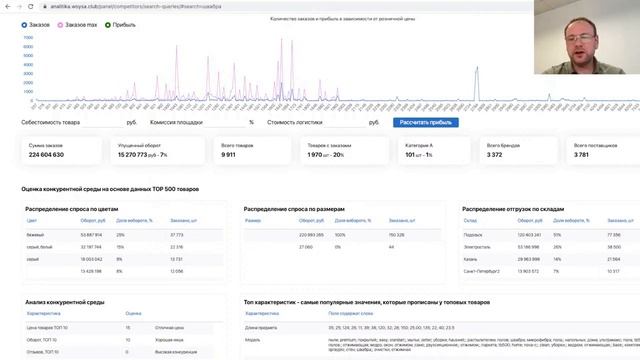Click the 'Упущенный оборот' card 15 270 773
Image resolution: width=640 pixels, height=360 pixels.
158,151
